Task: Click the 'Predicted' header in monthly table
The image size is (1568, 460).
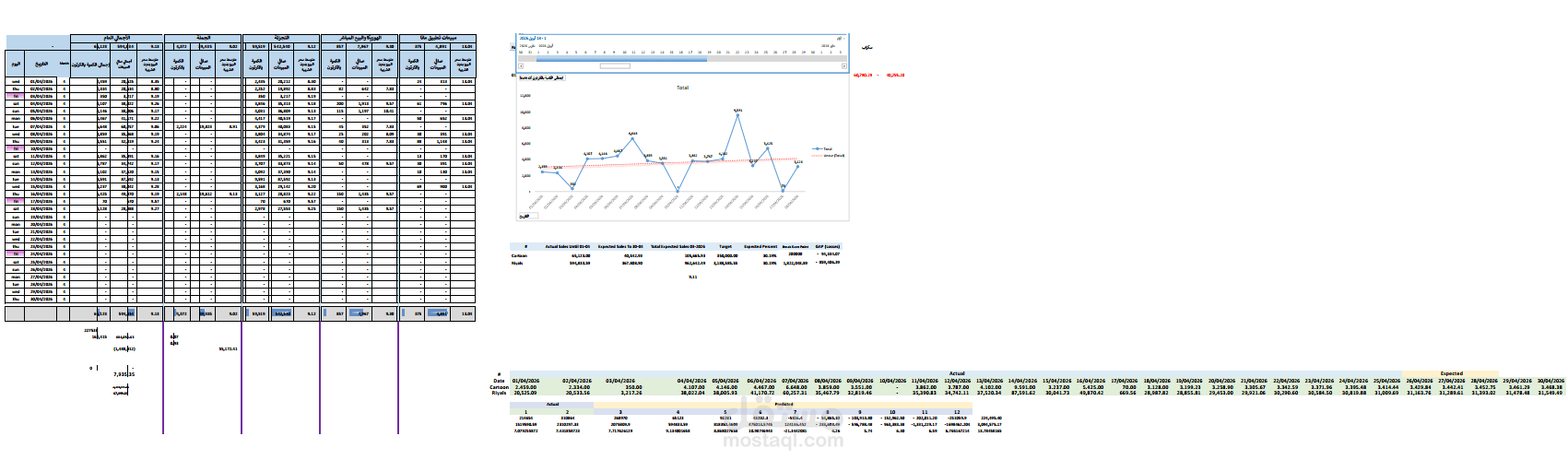Action: click(784, 404)
